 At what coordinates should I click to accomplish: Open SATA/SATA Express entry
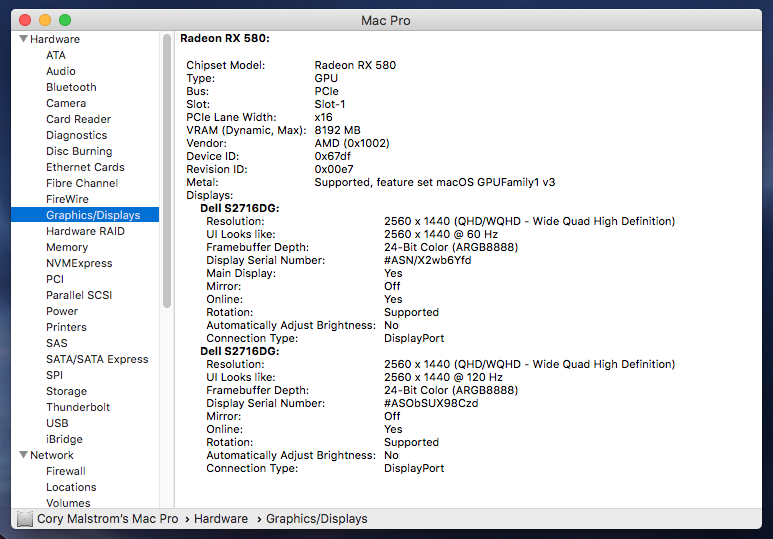(x=97, y=359)
